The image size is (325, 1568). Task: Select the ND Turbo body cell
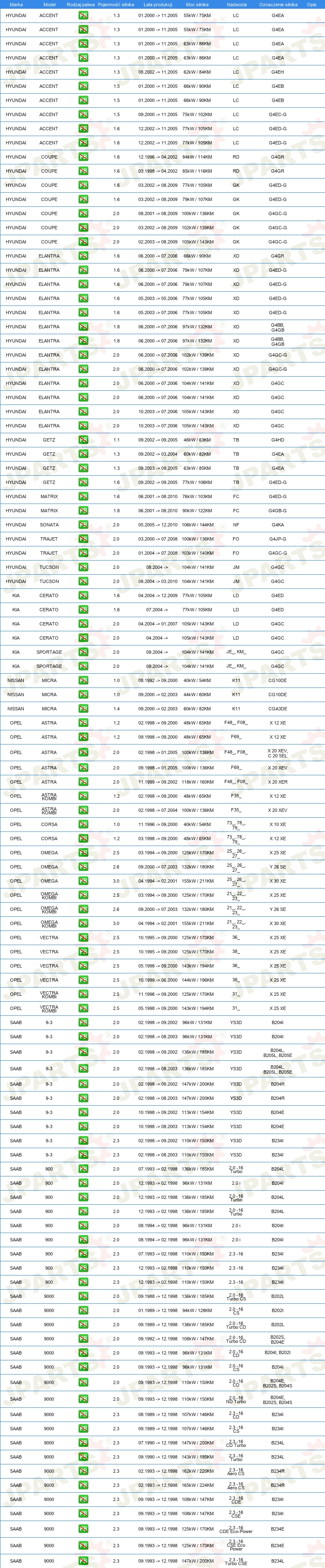coord(236,1399)
